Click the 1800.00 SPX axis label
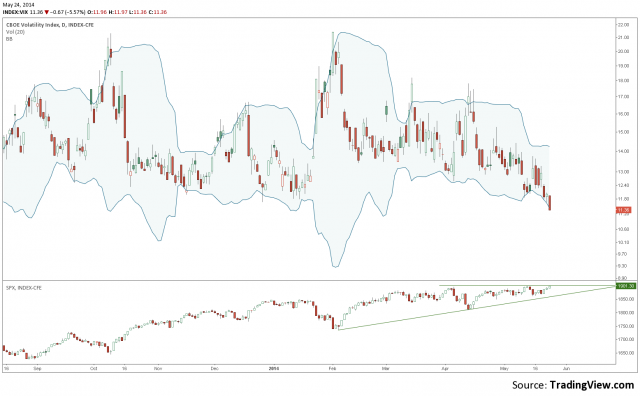This screenshot has height=396, width=640. [626, 313]
